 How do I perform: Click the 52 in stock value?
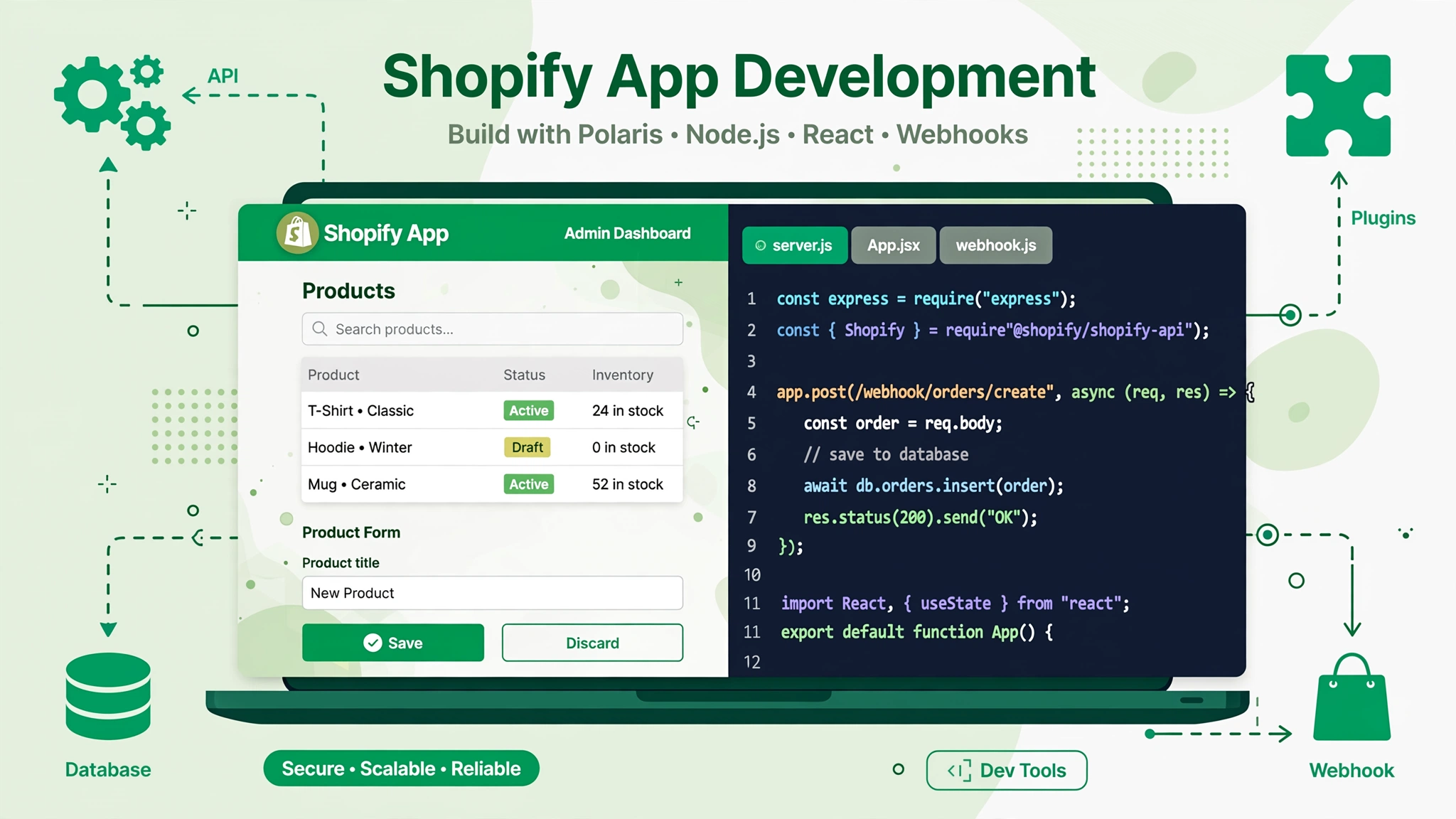coord(627,485)
